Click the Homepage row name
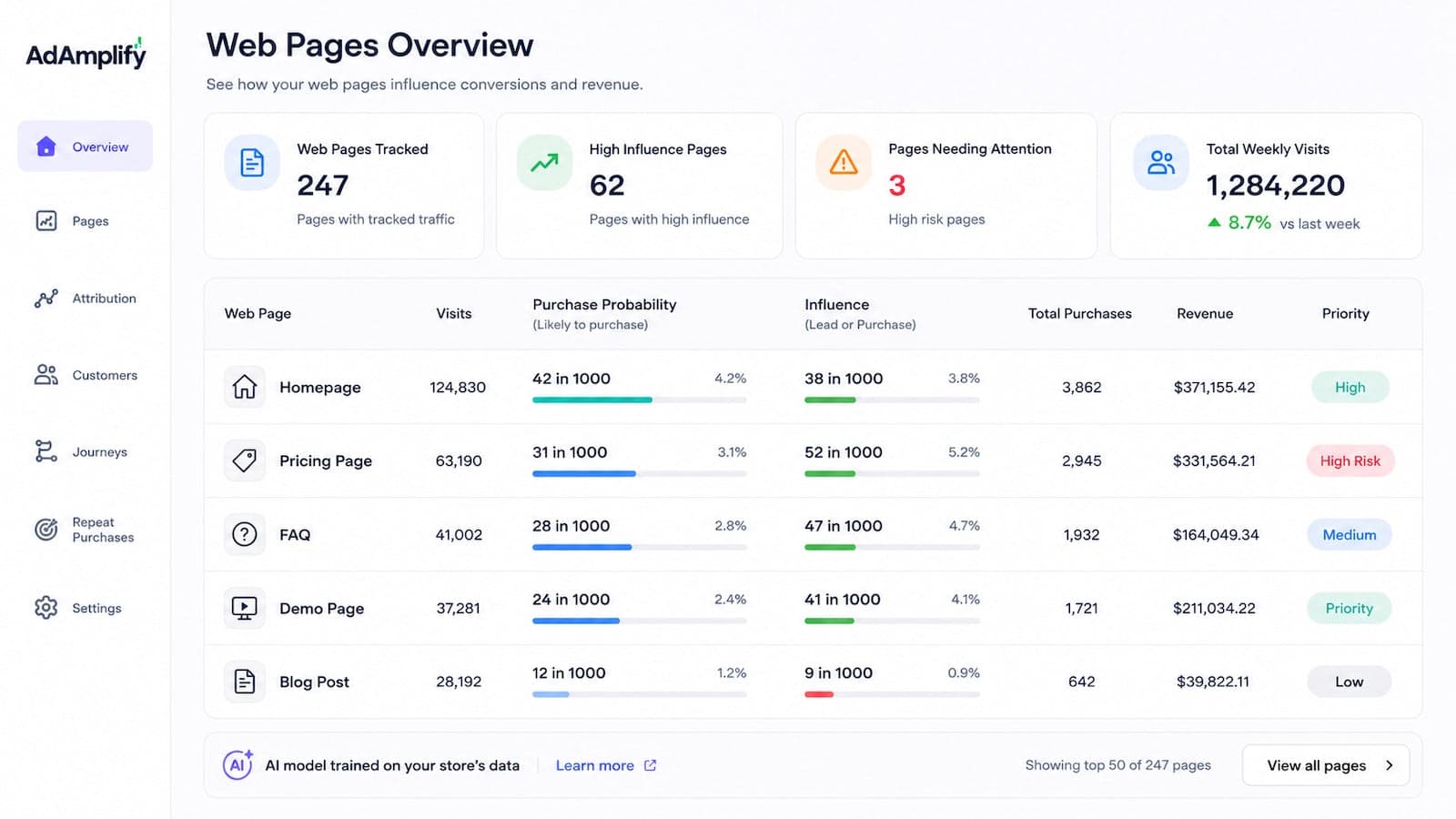The height and width of the screenshot is (819, 1456). pyautogui.click(x=319, y=387)
